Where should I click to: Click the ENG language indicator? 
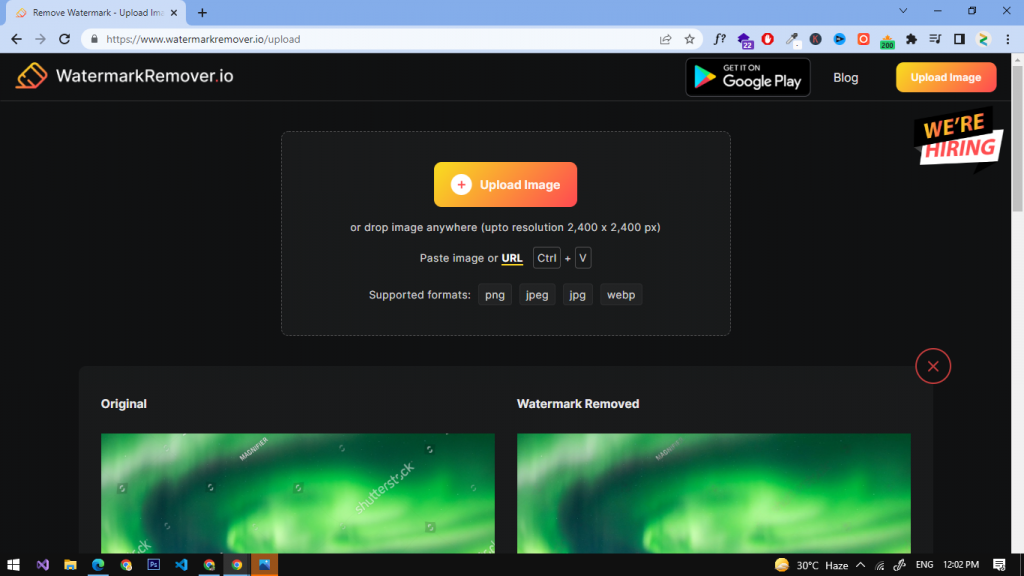click(924, 565)
